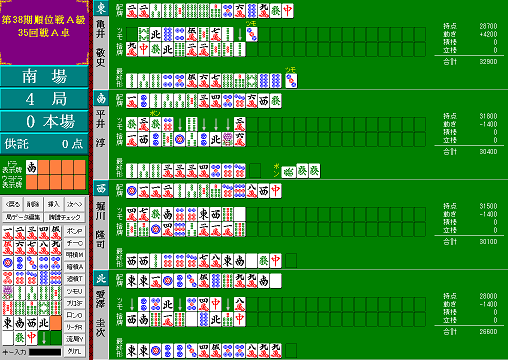Viewport: 508px width, 360px height.
Task: Open 局データ編集 round data editor
Action: click(23, 217)
